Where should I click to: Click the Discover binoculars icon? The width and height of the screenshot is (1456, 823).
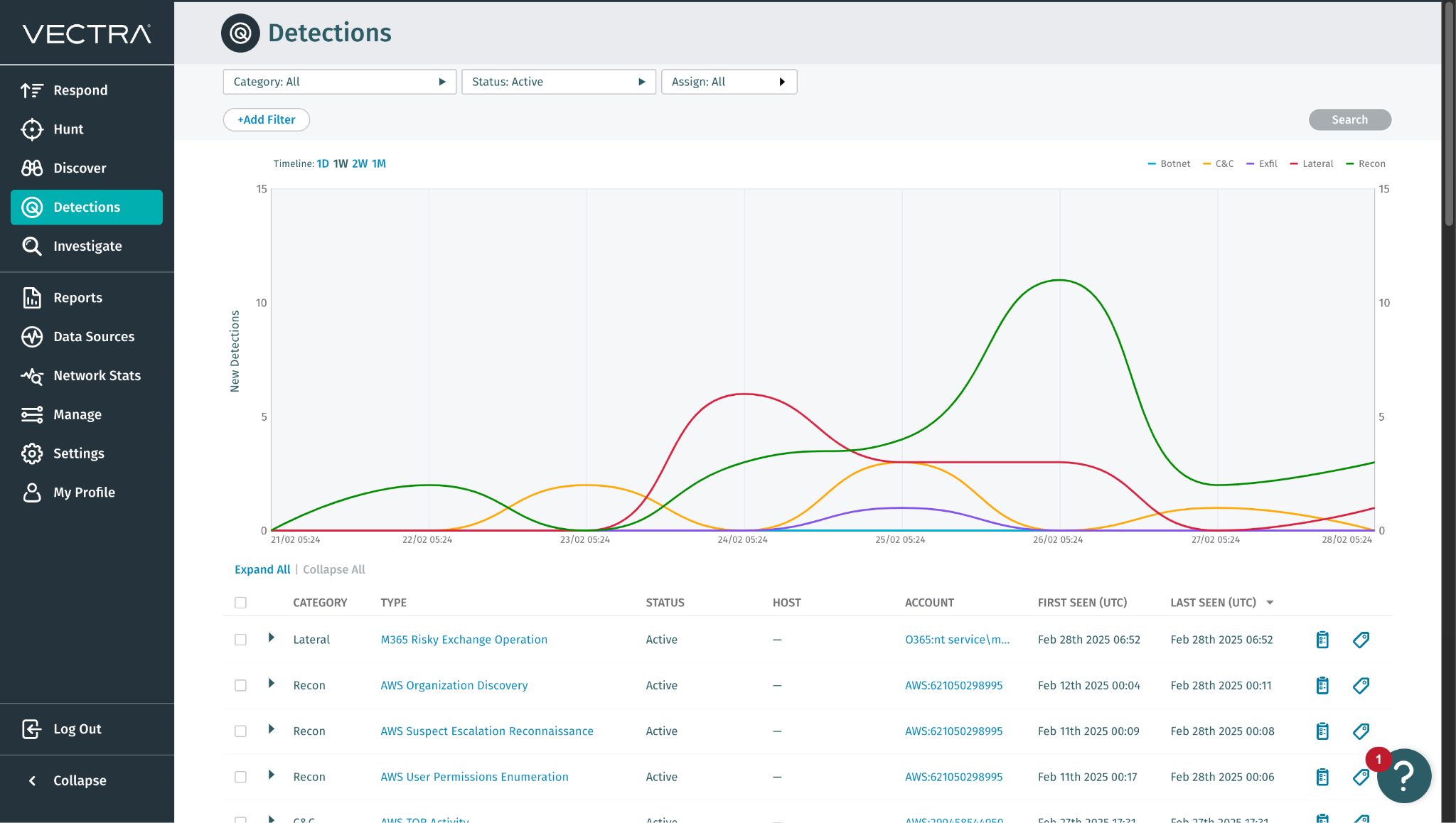click(32, 168)
